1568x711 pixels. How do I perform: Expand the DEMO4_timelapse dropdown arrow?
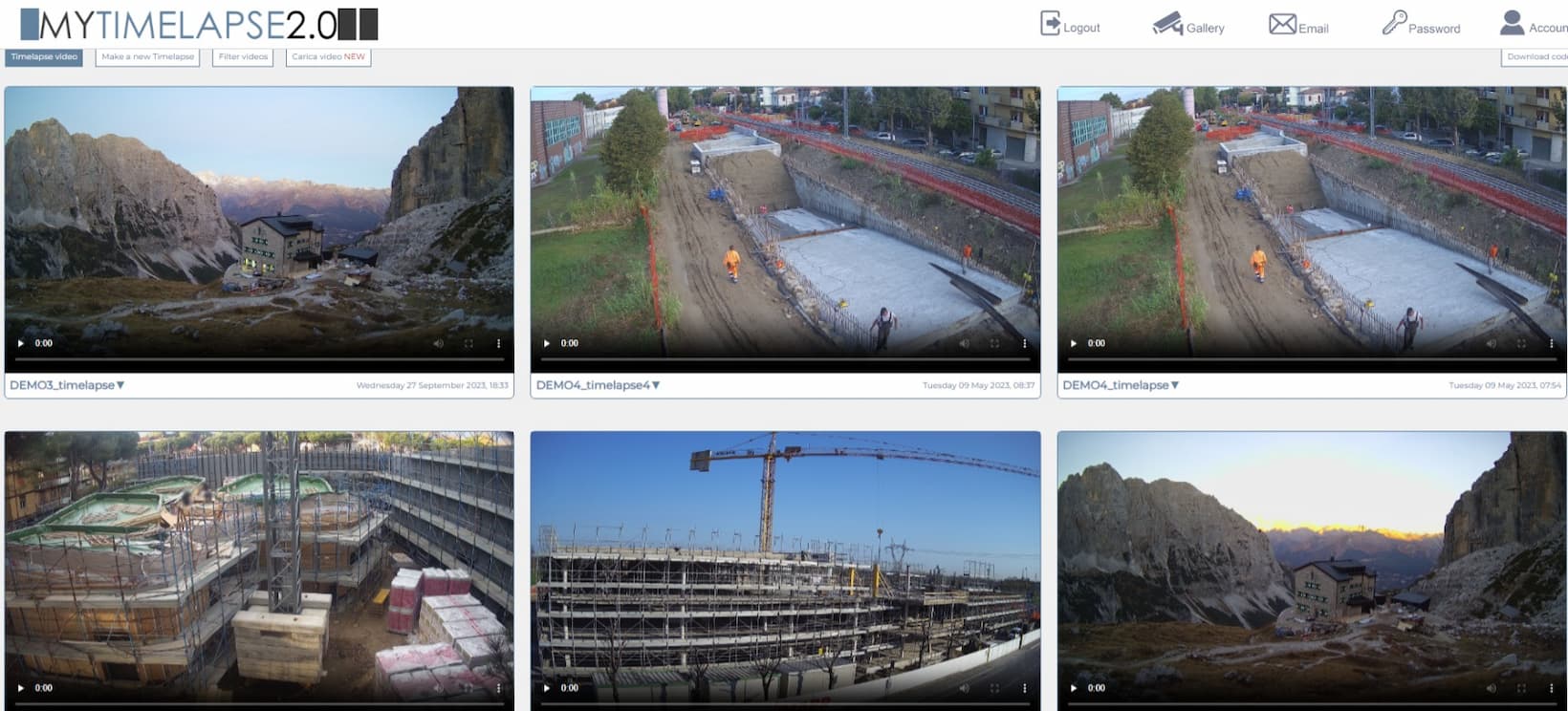(x=1175, y=385)
